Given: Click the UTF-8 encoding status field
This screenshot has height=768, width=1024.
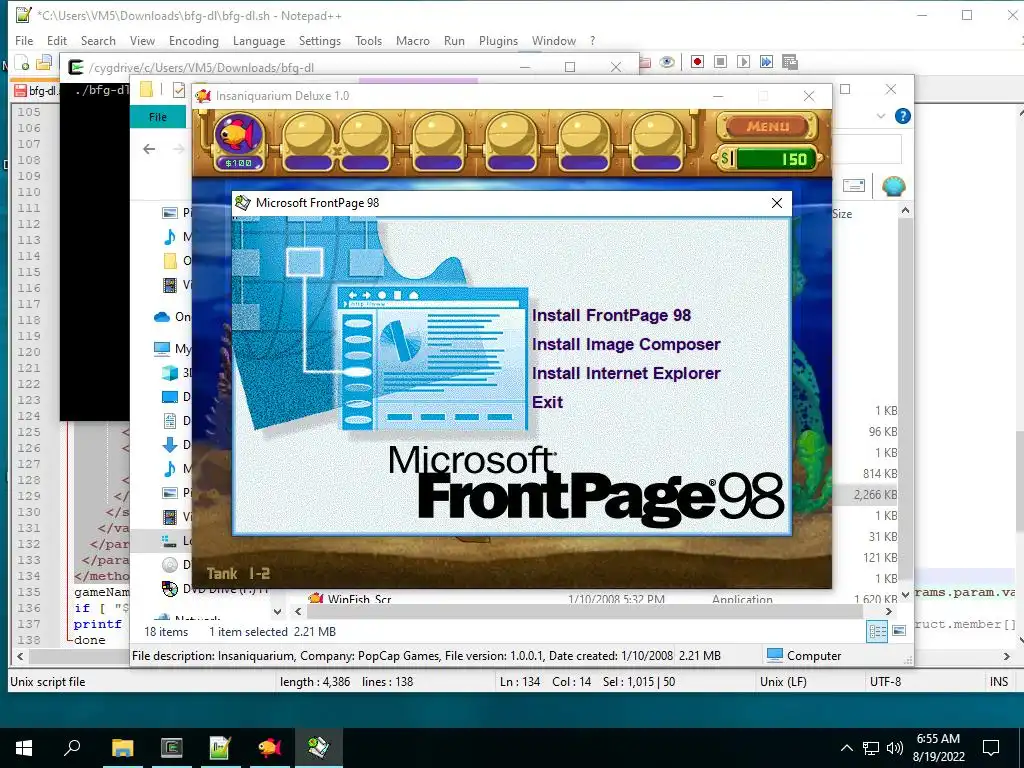Looking at the screenshot, I should [x=885, y=682].
